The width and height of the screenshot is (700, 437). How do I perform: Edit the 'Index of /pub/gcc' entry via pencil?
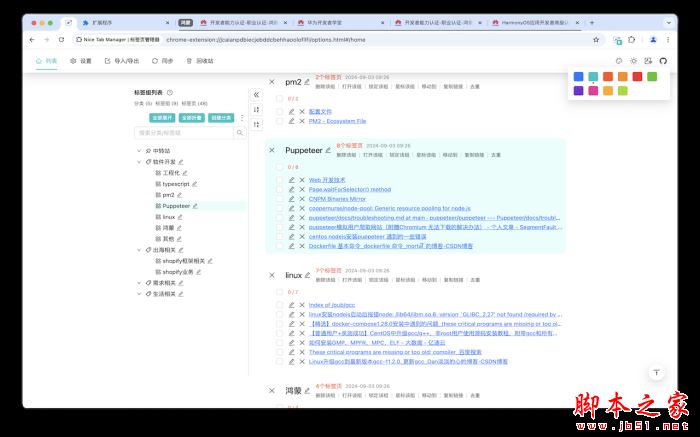click(292, 305)
